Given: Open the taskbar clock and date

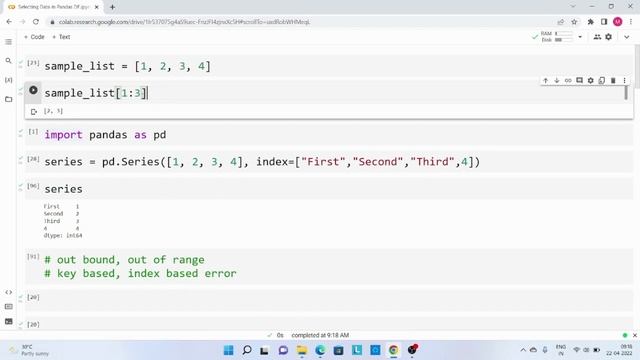Looking at the screenshot, I should click(x=620, y=350).
